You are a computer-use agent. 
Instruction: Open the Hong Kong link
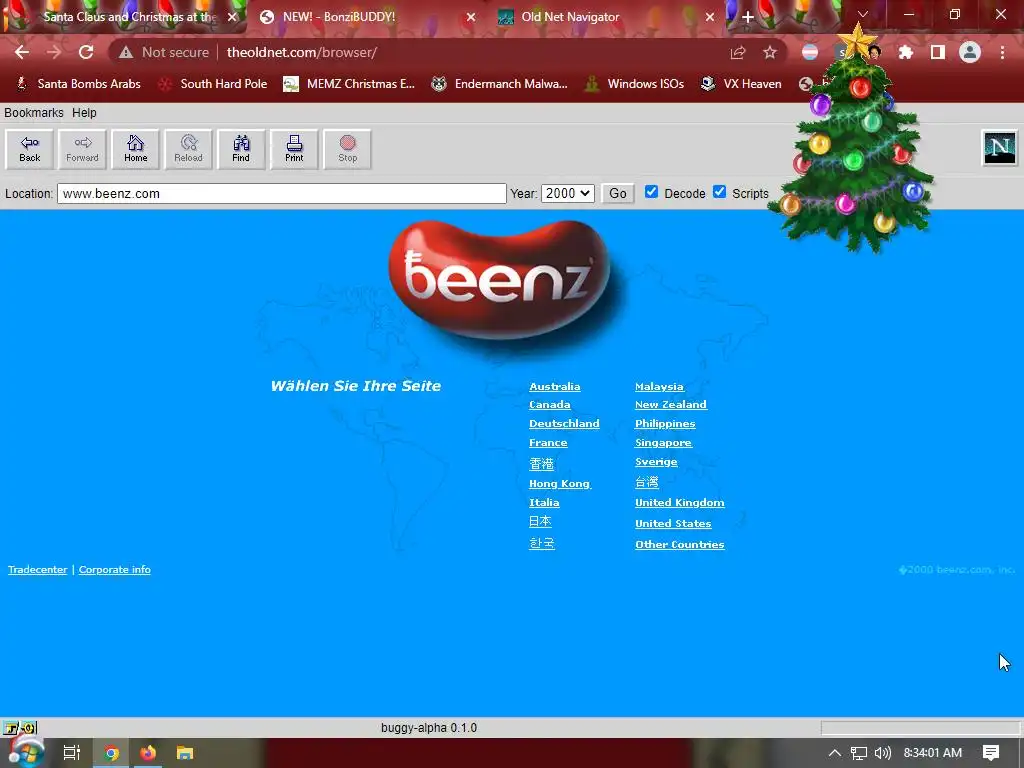tap(559, 484)
